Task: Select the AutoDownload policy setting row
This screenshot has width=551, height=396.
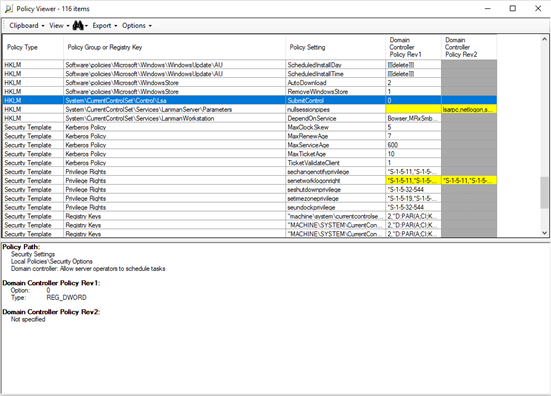Action: pyautogui.click(x=249, y=83)
